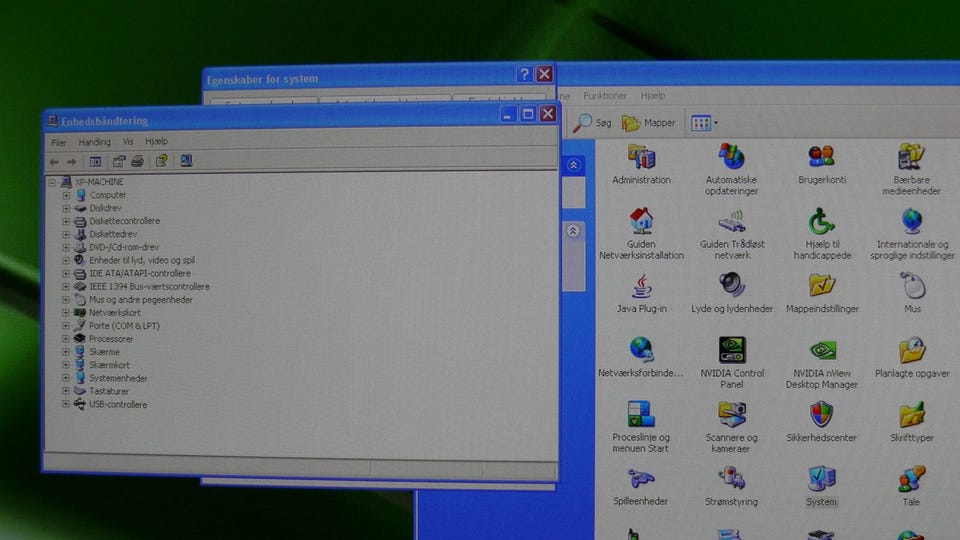Screen dimensions: 960x540
Task: Select IEEE 1394 Bus-værtscontrollere row
Action: (x=149, y=287)
